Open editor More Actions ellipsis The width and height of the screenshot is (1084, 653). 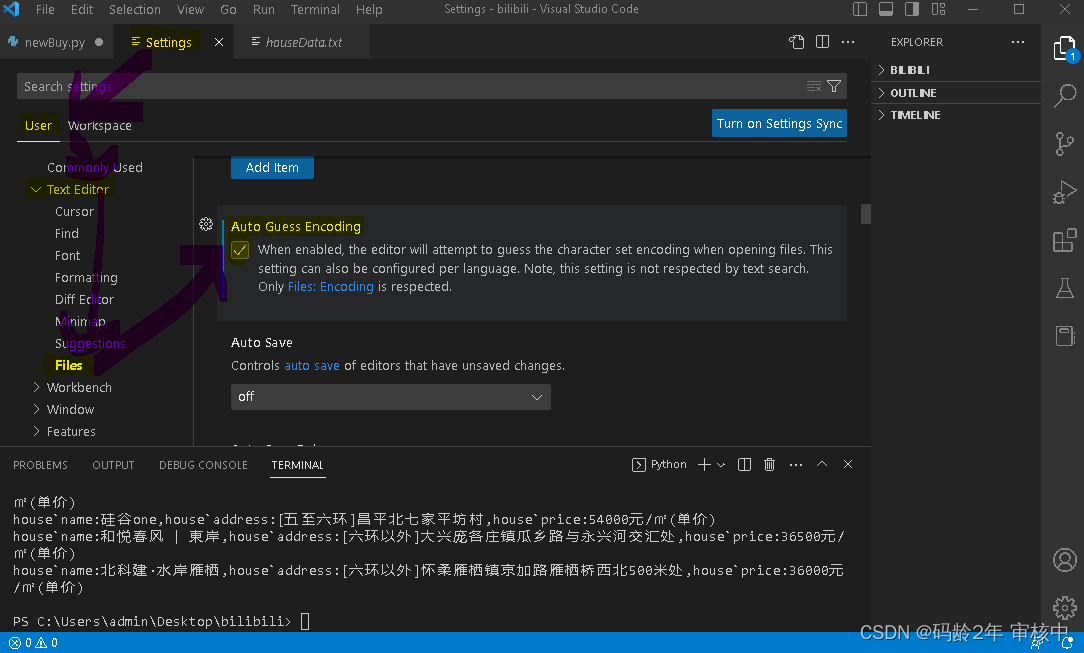(x=848, y=42)
